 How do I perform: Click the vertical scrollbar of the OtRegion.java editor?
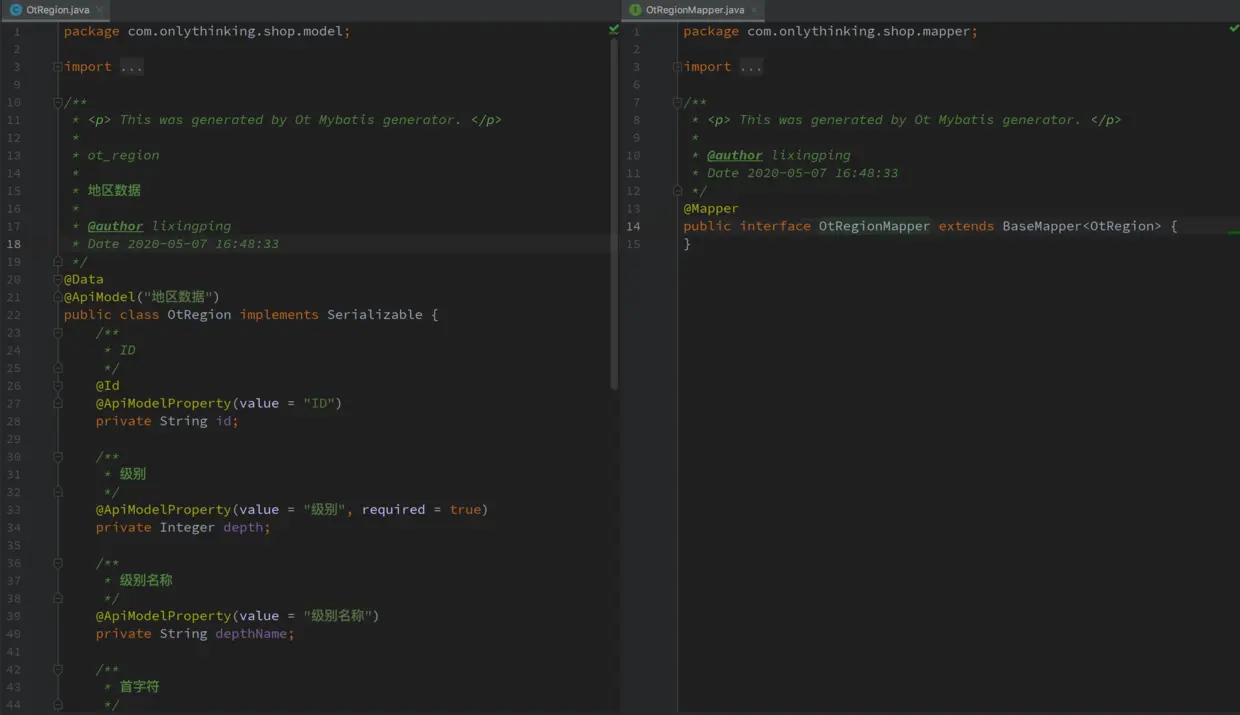(614, 215)
